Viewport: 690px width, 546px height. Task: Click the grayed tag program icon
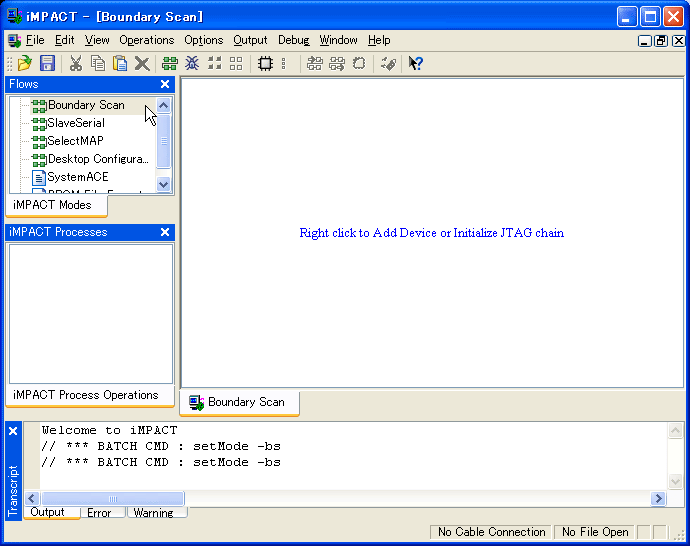click(388, 63)
